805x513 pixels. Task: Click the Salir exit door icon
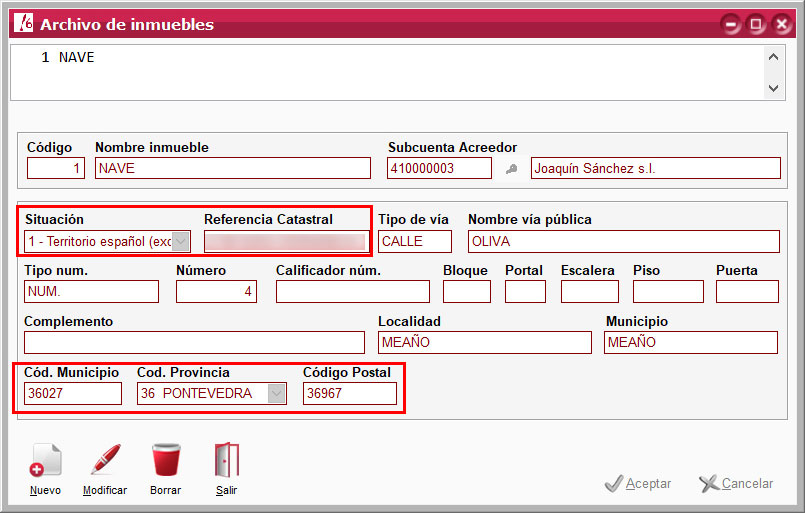227,462
